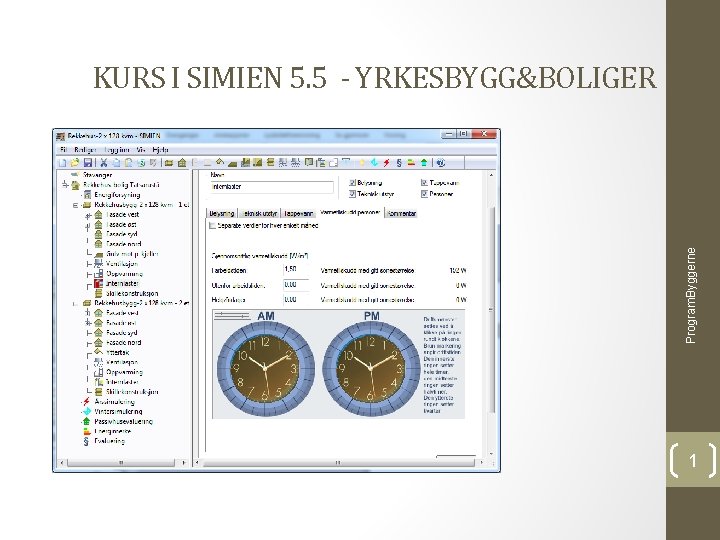Click the colored bars icon beside Energimerke
720x540 pixels.
coord(86,431)
